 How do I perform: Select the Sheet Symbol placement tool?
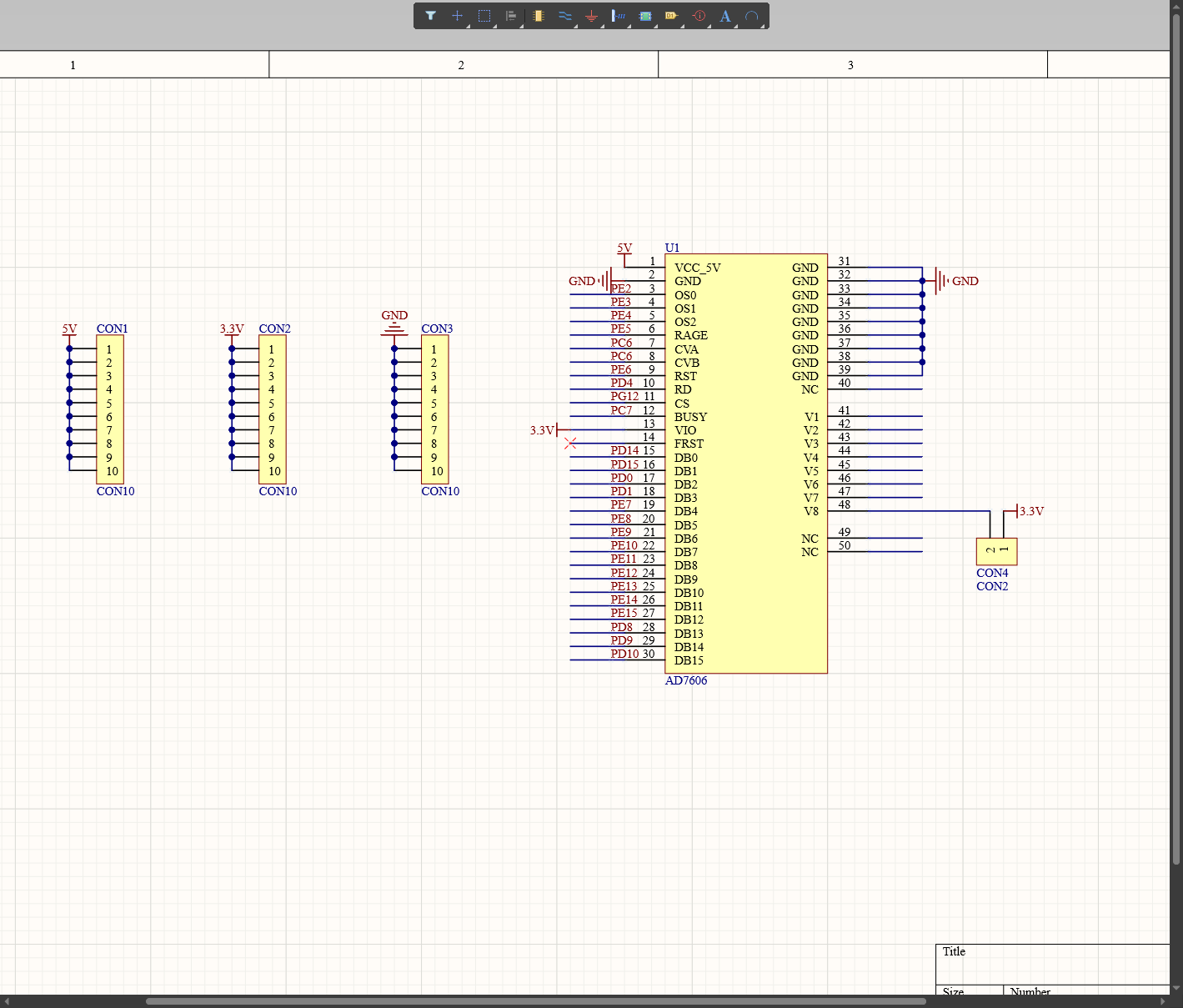pyautogui.click(x=645, y=16)
